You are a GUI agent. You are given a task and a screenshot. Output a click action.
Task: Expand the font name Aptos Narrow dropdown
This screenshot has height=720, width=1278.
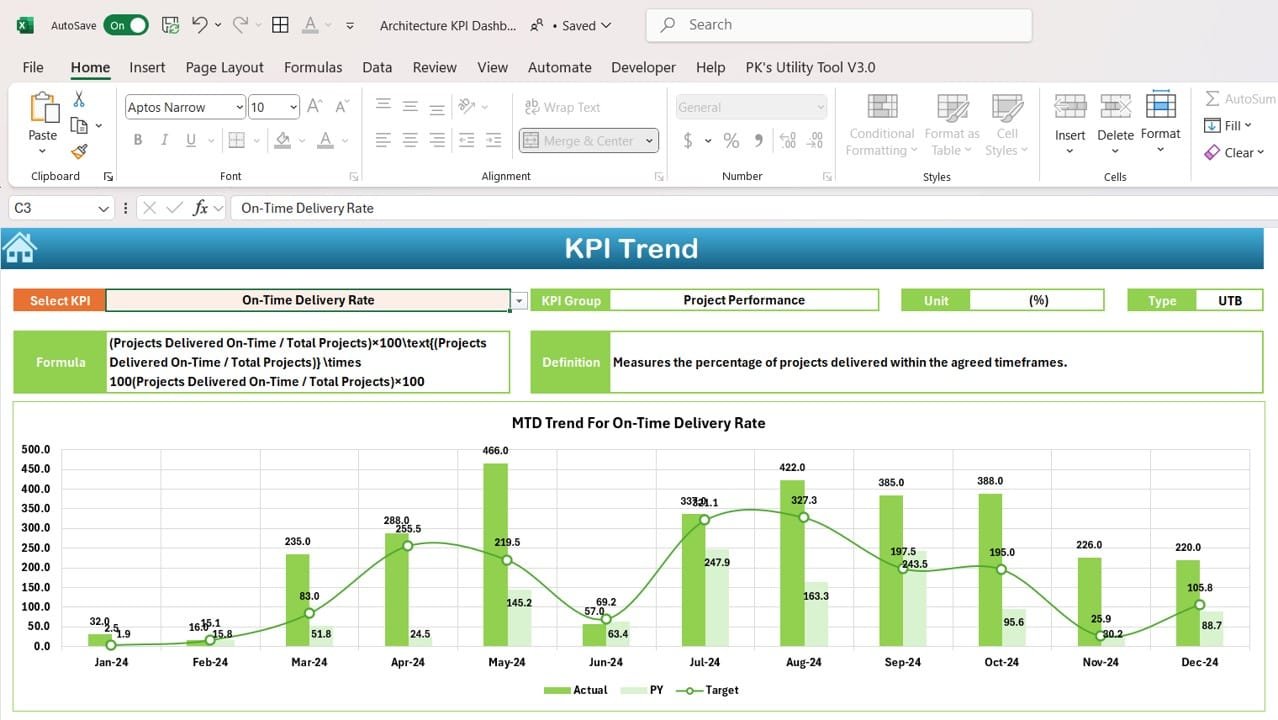coord(239,107)
